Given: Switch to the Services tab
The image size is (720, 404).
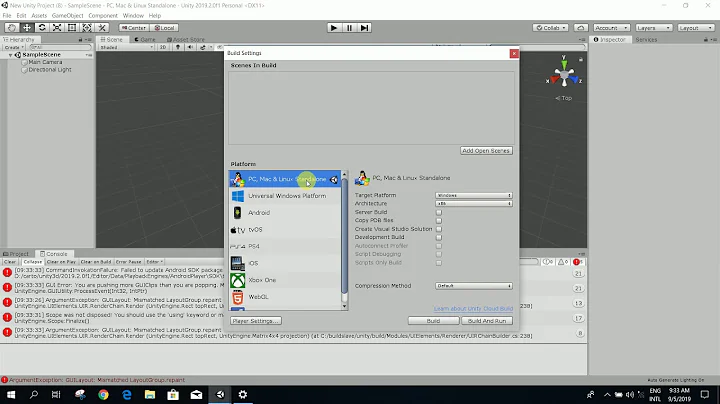Looking at the screenshot, I should 646,39.
